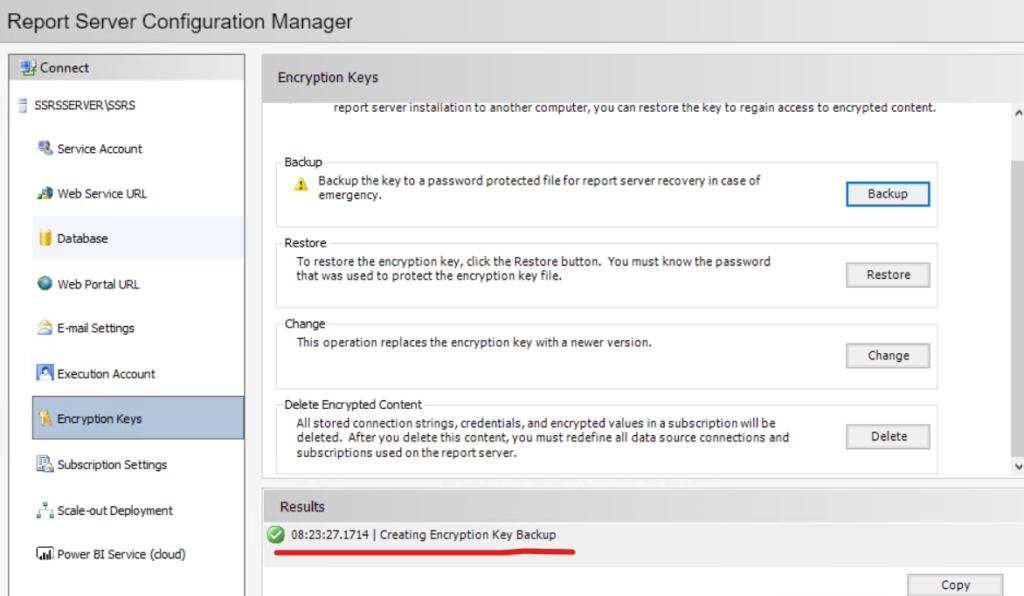Open the Web Service URL page

[102, 194]
